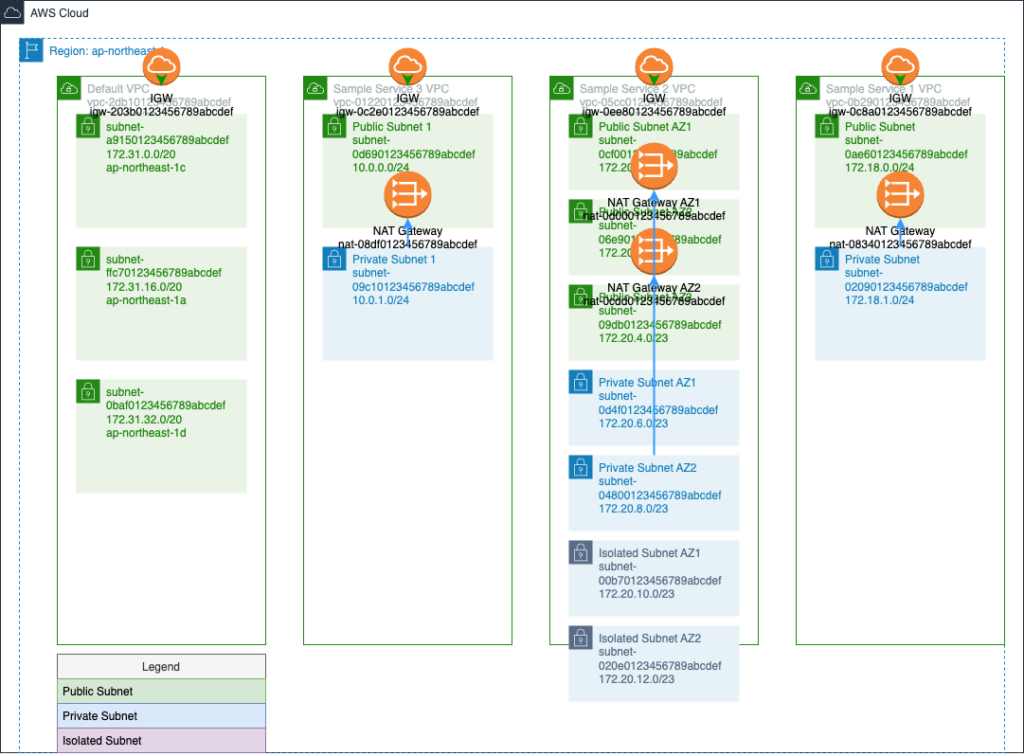Click the Isolated Subnet legend swatch
This screenshot has width=1024, height=756.
(x=161, y=741)
